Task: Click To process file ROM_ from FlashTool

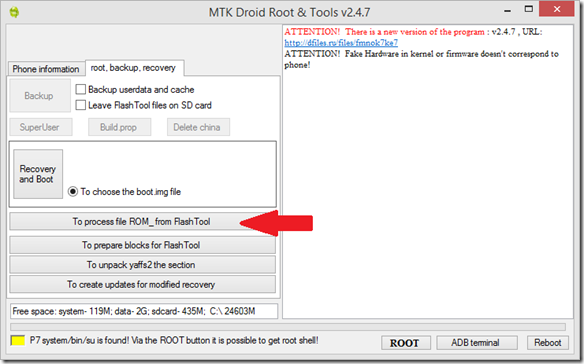Action: pos(142,222)
